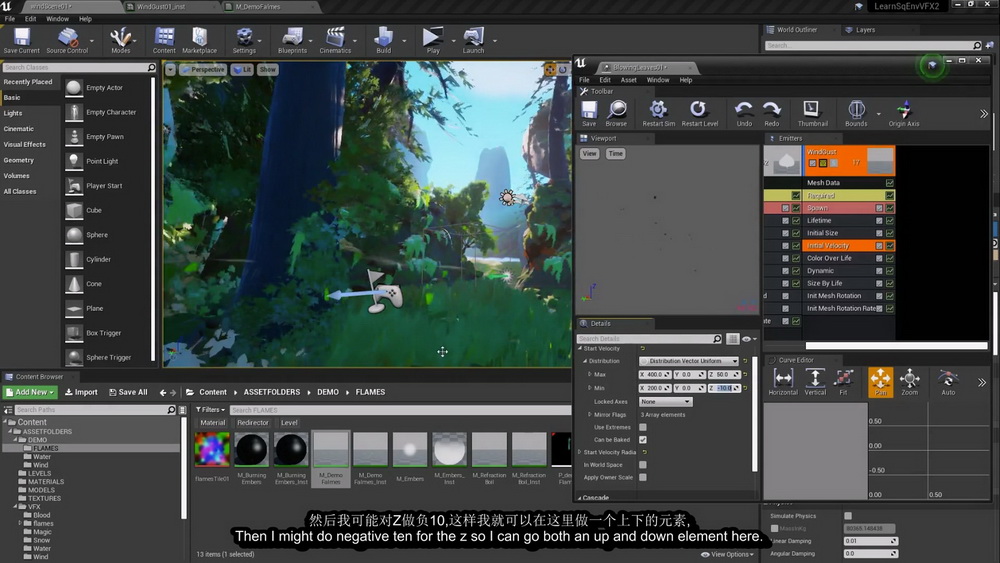Open Add New dropdown in Content Browser
Viewport: 1000px width, 563px height.
click(30, 392)
